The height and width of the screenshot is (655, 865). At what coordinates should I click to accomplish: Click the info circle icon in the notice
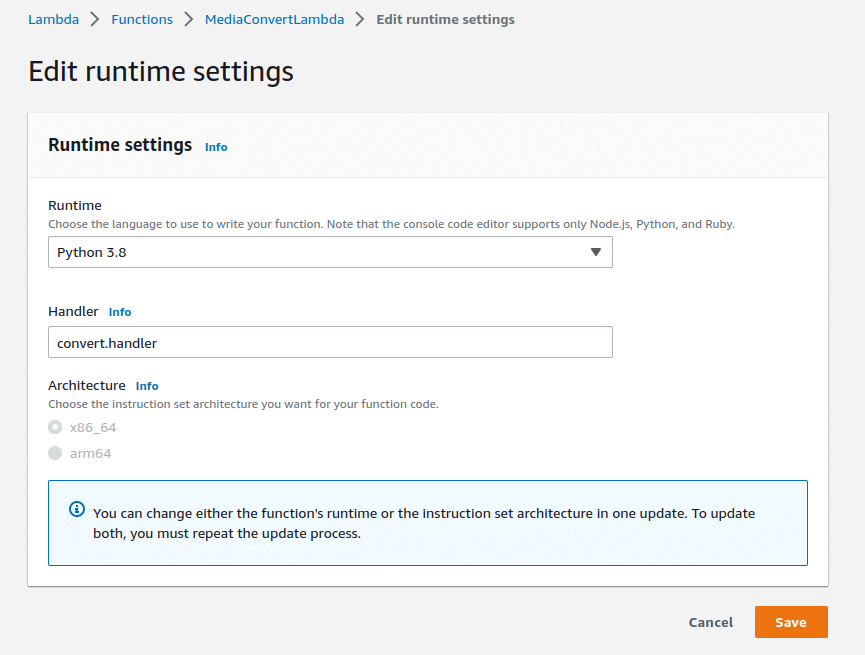pyautogui.click(x=77, y=510)
